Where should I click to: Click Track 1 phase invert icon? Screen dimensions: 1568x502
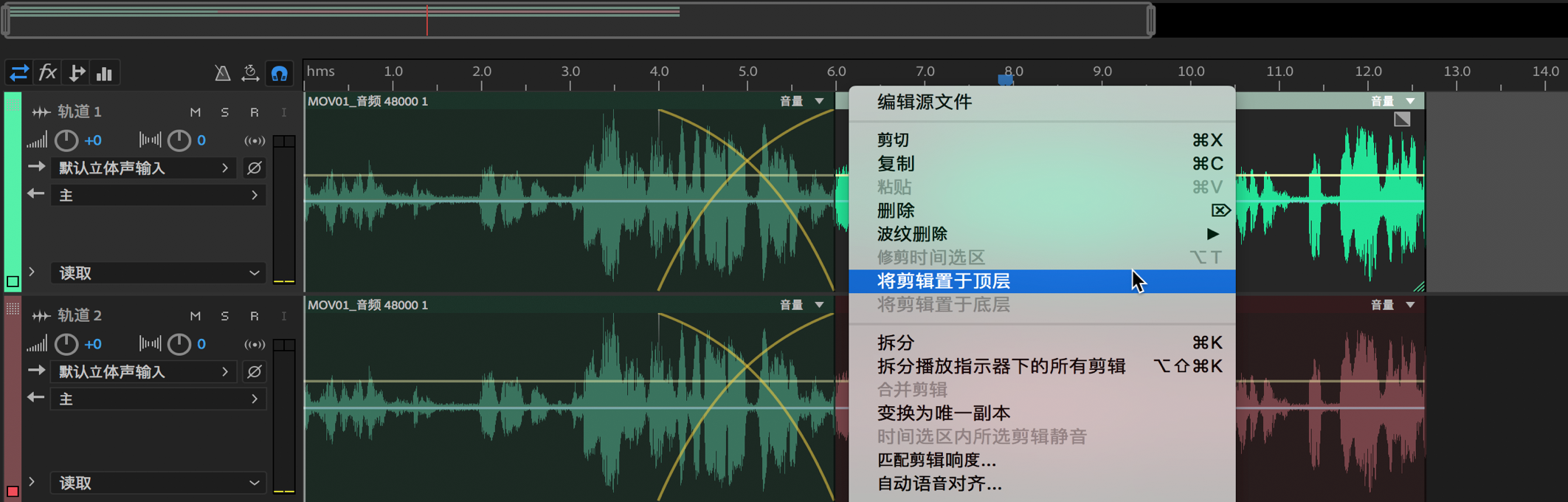point(254,168)
